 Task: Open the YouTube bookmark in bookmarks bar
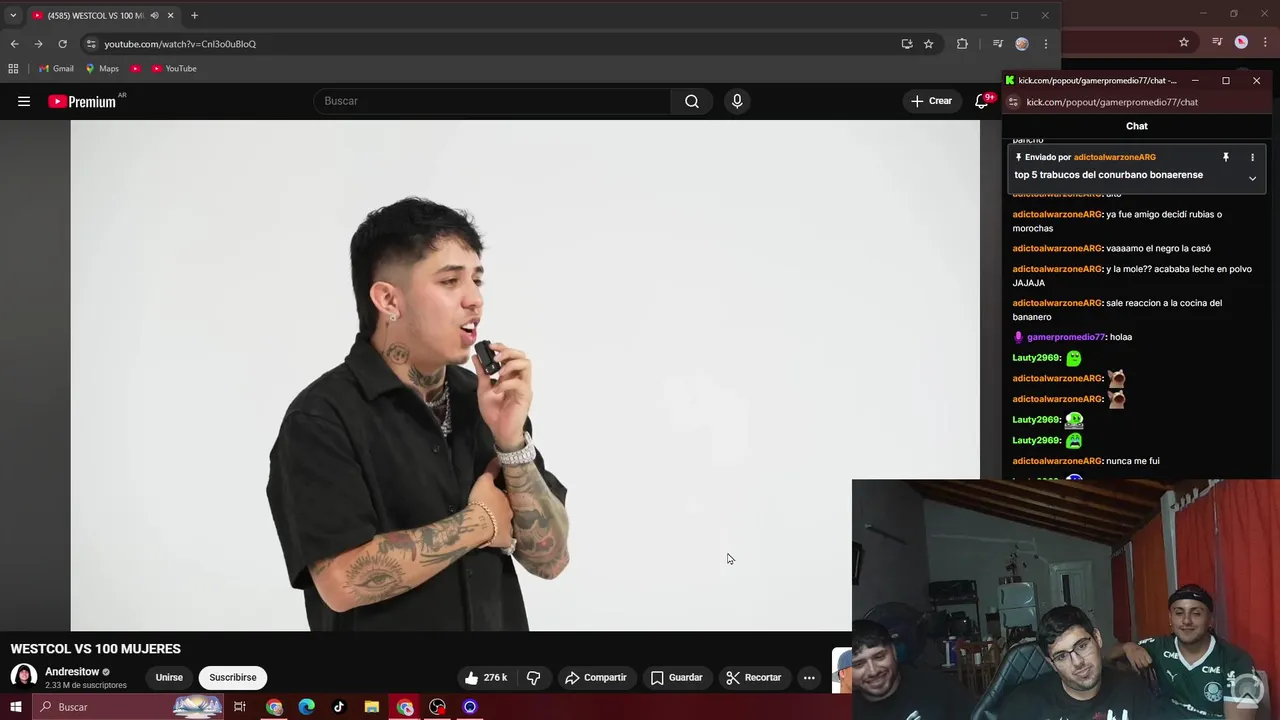[x=173, y=69]
